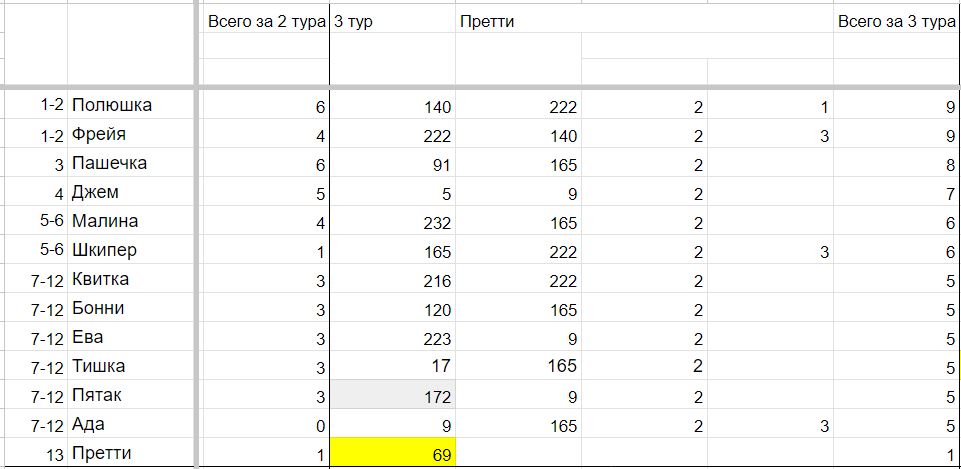Screen dimensions: 961x469
Task: Select the cell with 216 in Квитка row
Action: pos(392,279)
